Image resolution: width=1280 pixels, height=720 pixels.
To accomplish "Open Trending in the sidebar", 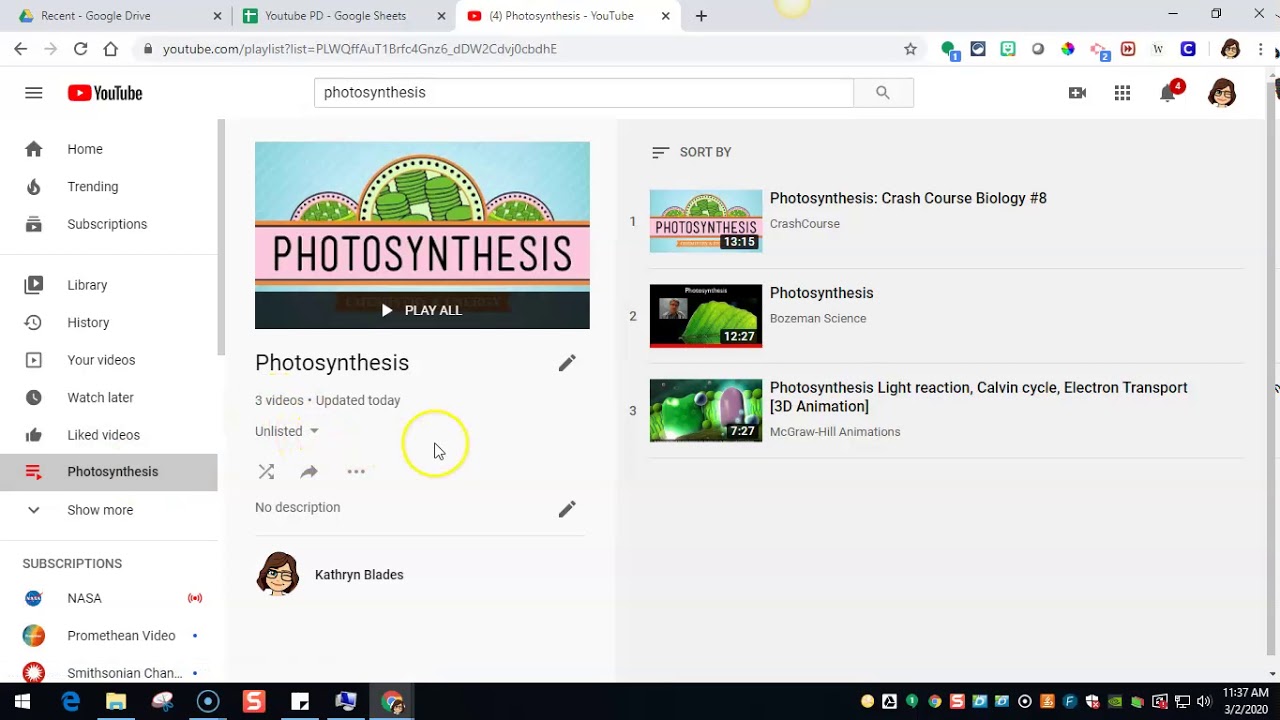I will [109, 187].
